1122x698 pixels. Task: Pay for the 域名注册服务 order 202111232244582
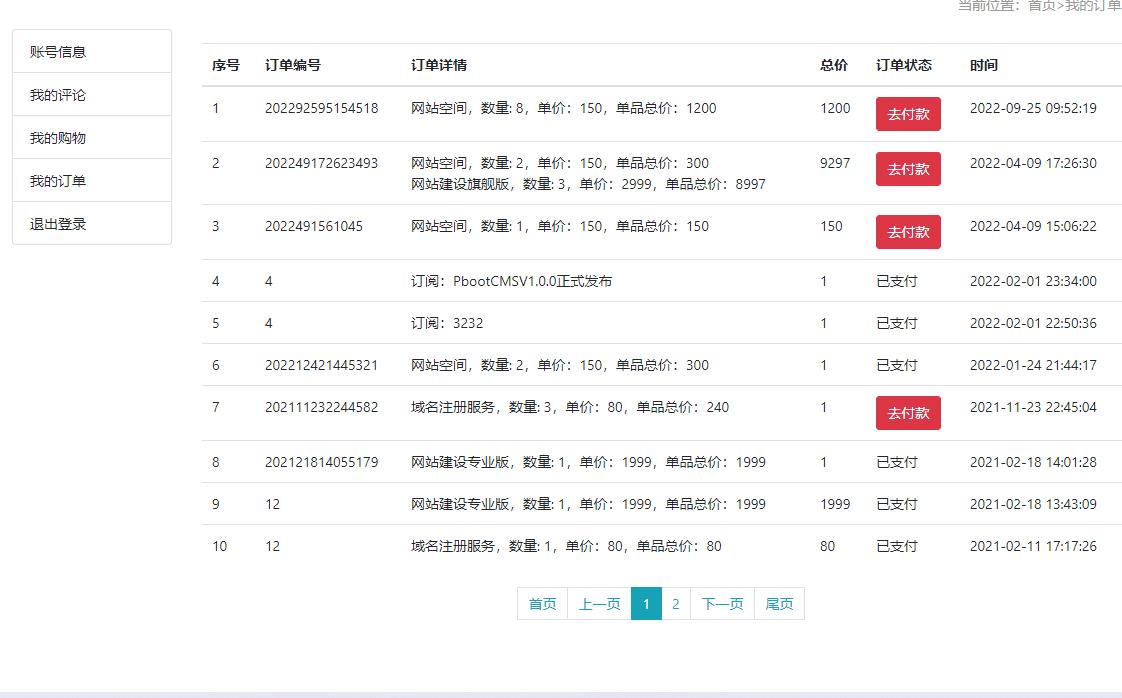907,413
